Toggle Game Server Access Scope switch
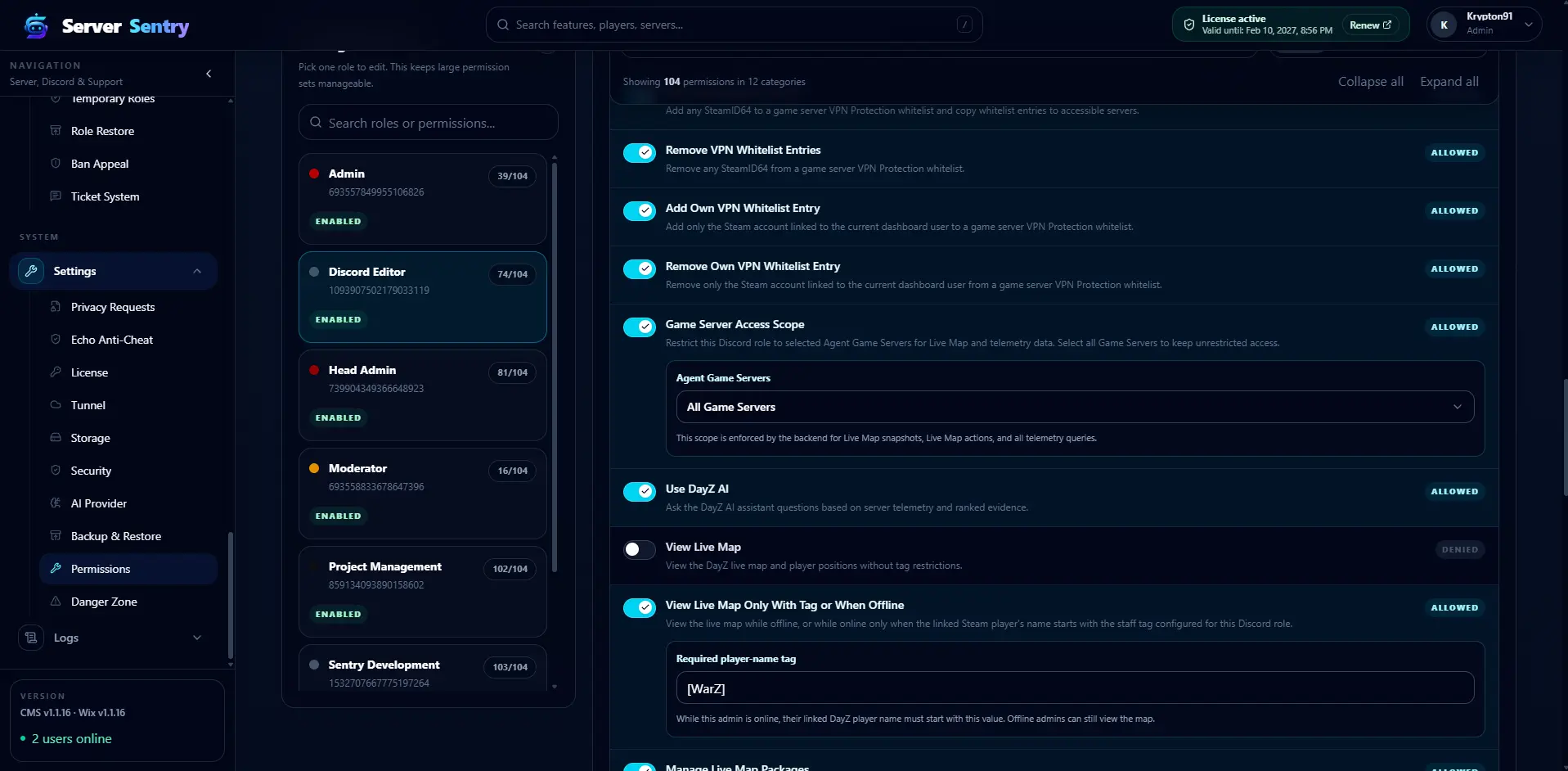This screenshot has height=771, width=1568. 640,327
